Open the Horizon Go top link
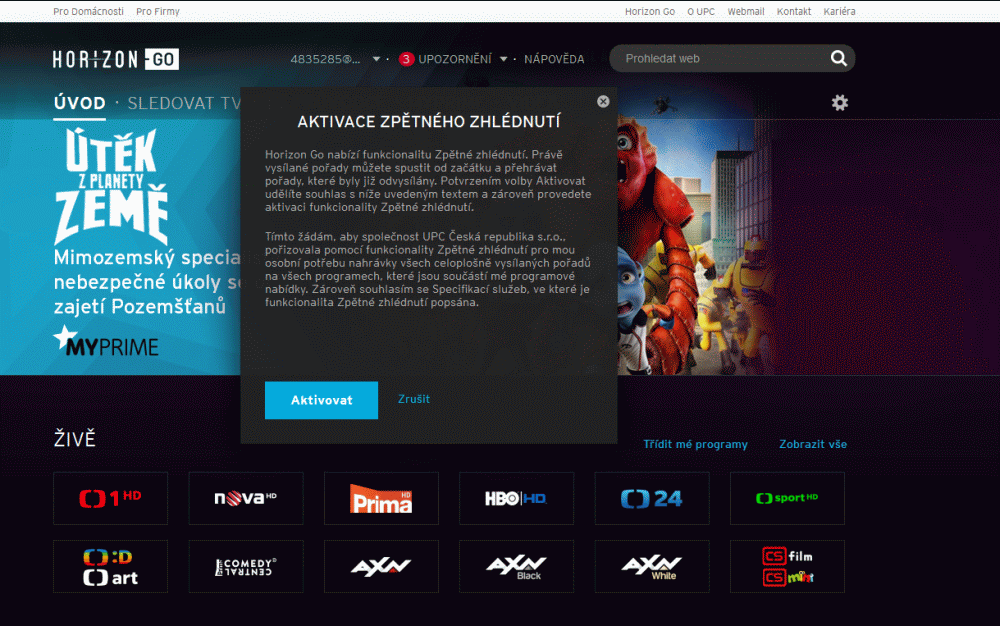This screenshot has height=626, width=1000. [x=650, y=11]
